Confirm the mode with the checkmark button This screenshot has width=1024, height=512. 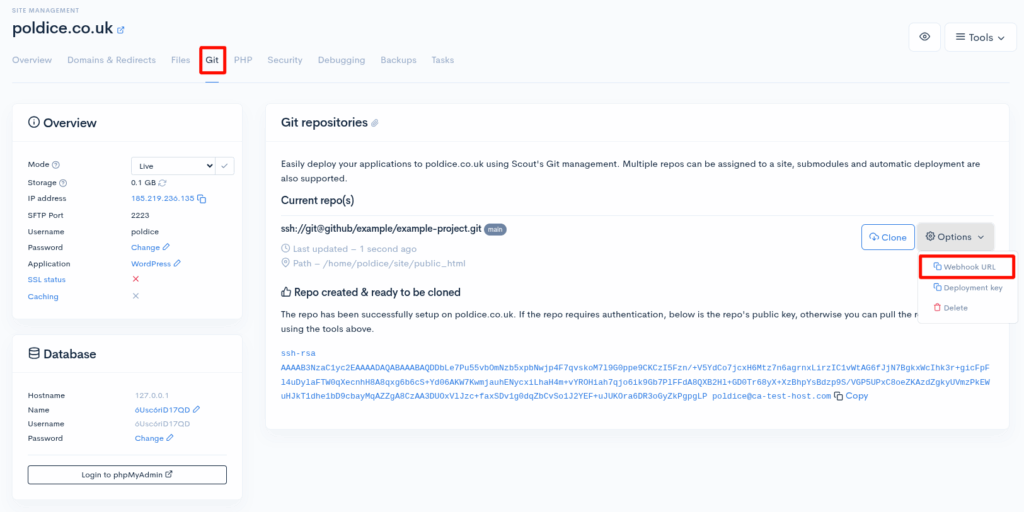click(x=226, y=165)
